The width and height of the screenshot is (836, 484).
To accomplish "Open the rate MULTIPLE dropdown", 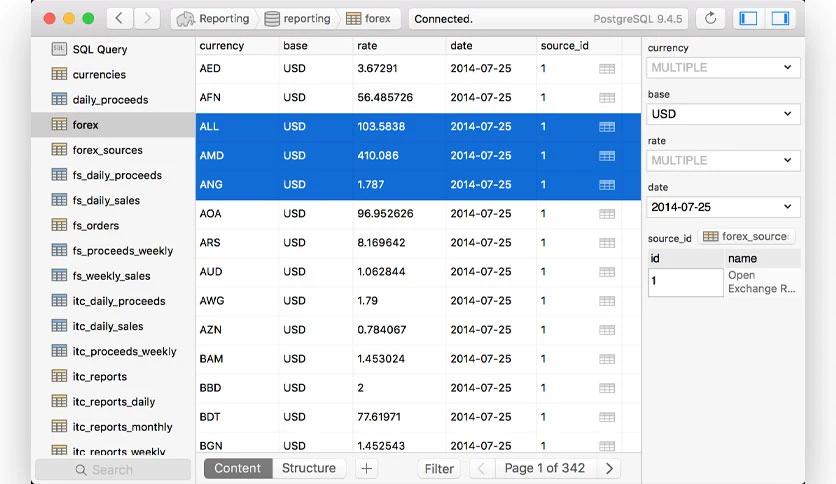I will pyautogui.click(x=723, y=161).
